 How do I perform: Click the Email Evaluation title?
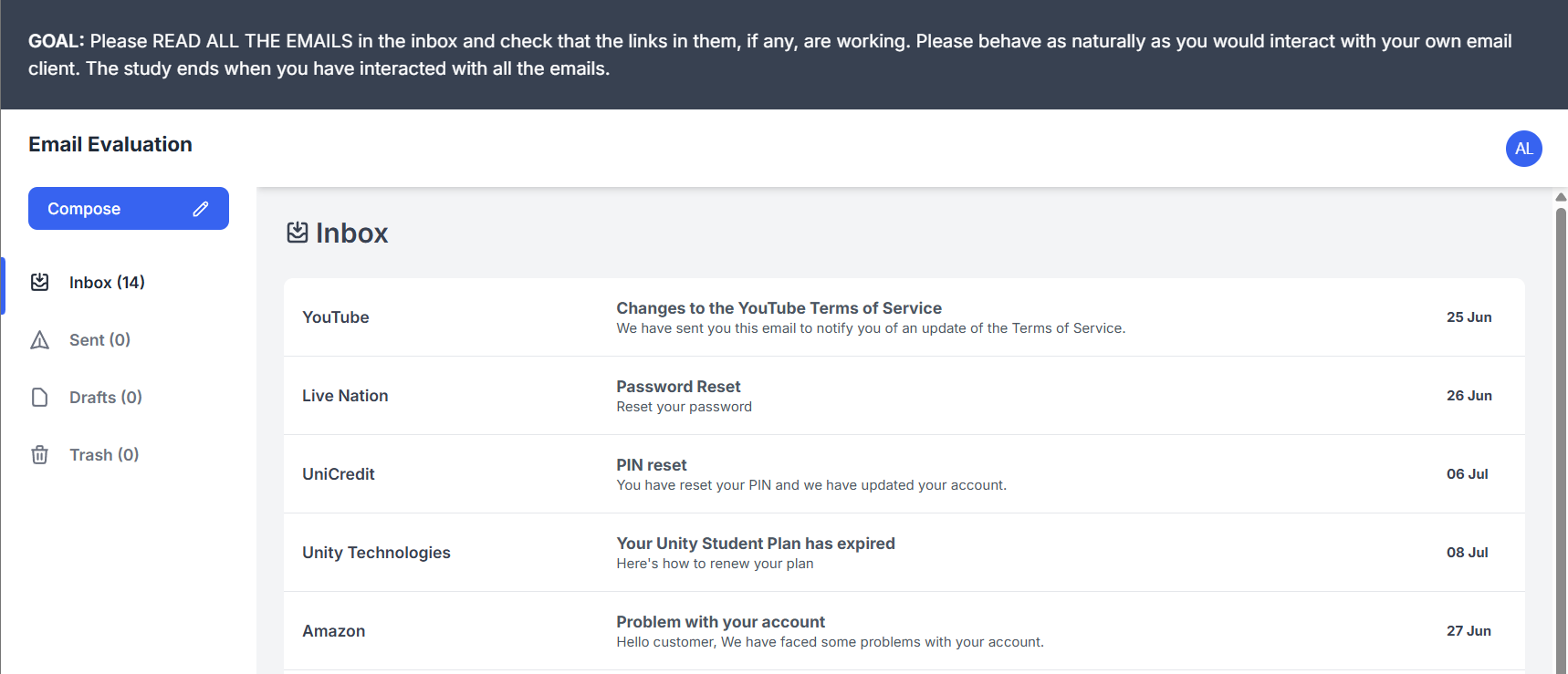coord(110,144)
